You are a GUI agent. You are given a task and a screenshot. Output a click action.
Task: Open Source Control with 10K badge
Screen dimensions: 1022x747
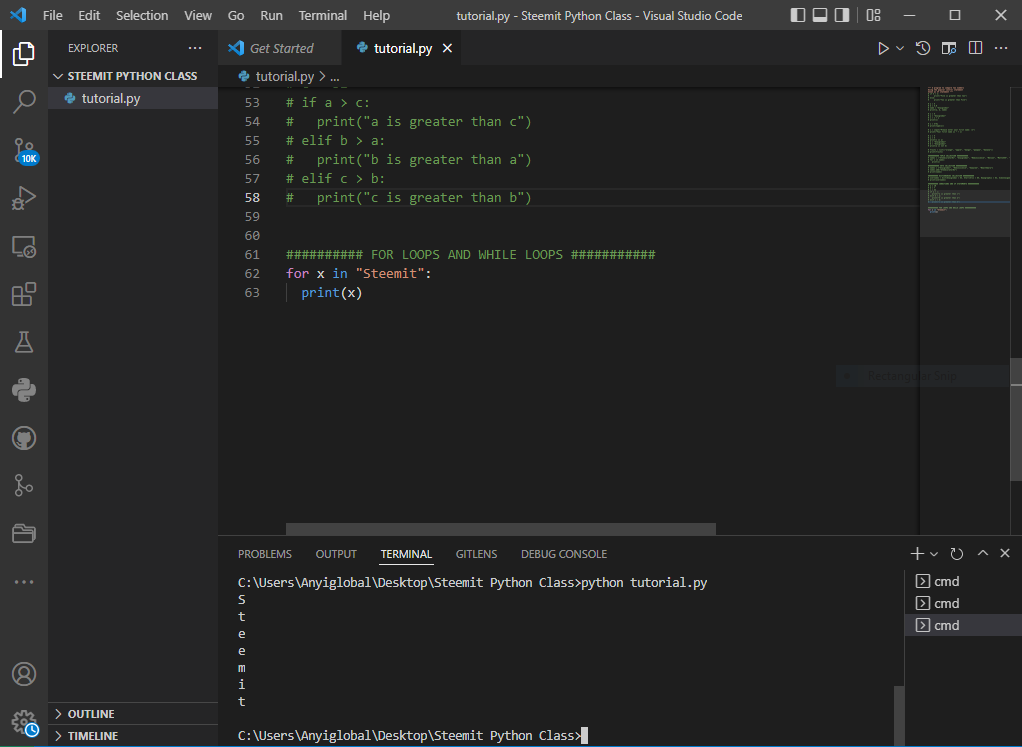click(24, 150)
